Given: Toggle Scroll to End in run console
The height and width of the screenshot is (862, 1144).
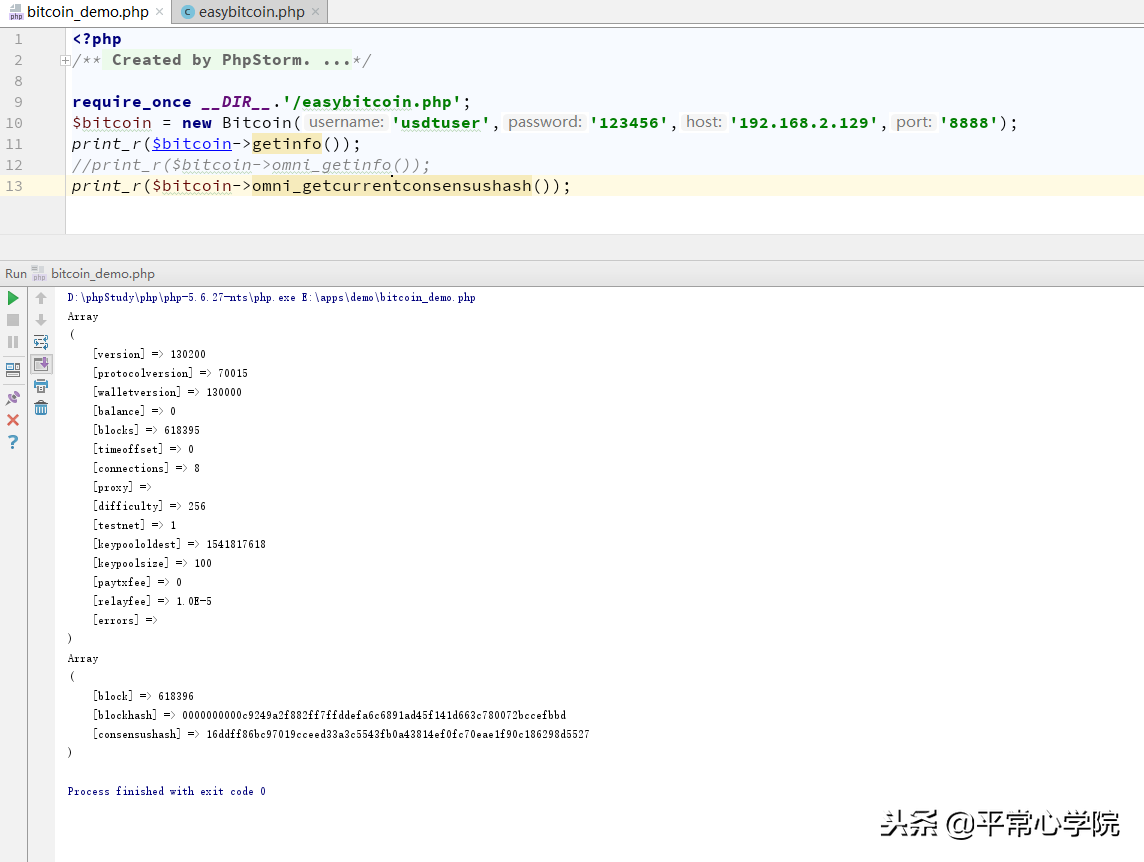Looking at the screenshot, I should (41, 364).
